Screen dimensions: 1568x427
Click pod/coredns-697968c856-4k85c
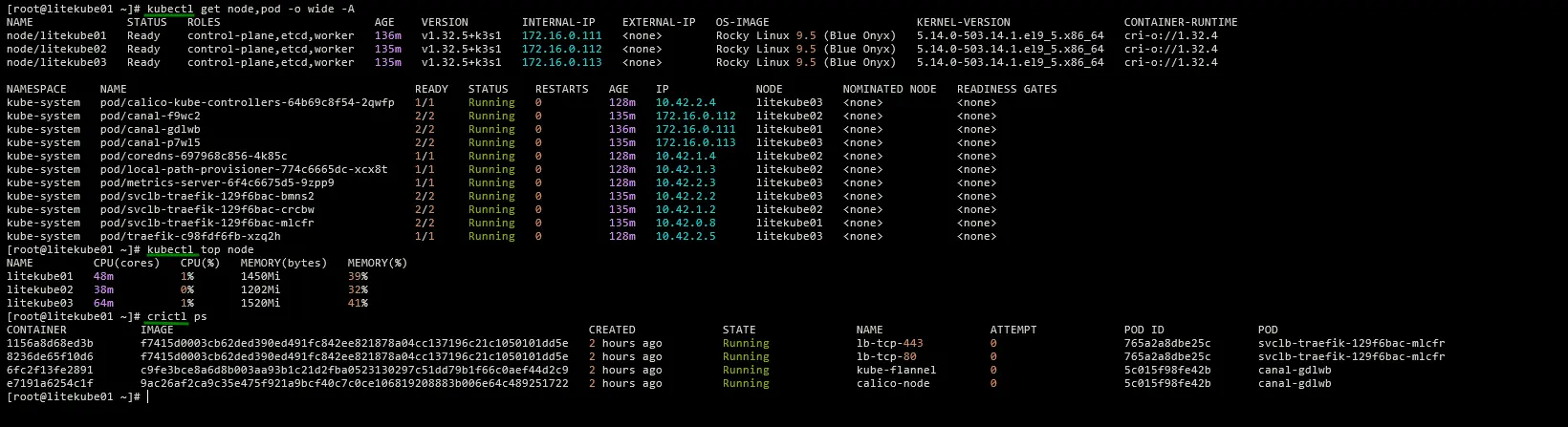tap(193, 156)
